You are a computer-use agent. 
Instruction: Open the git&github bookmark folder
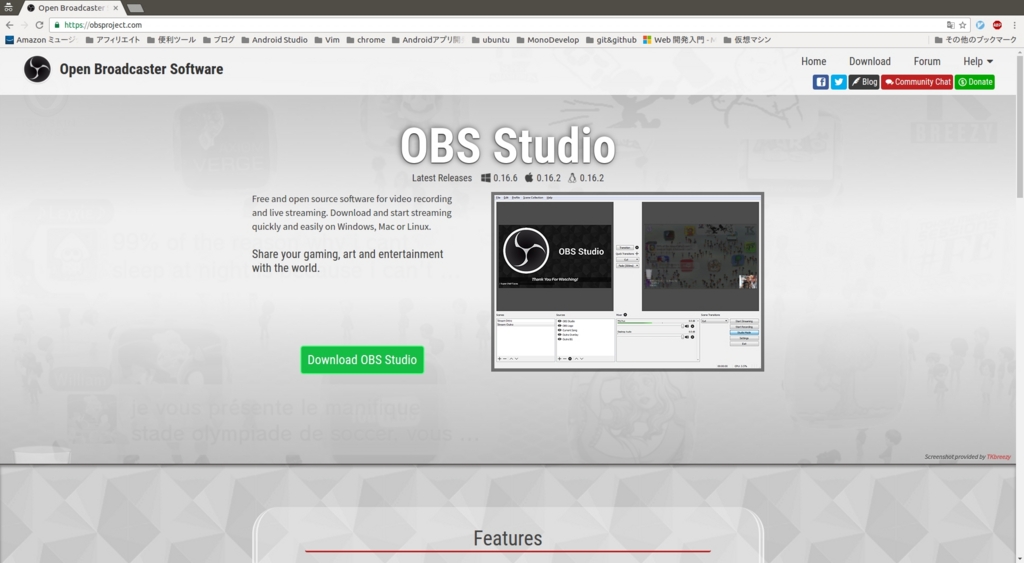click(611, 40)
